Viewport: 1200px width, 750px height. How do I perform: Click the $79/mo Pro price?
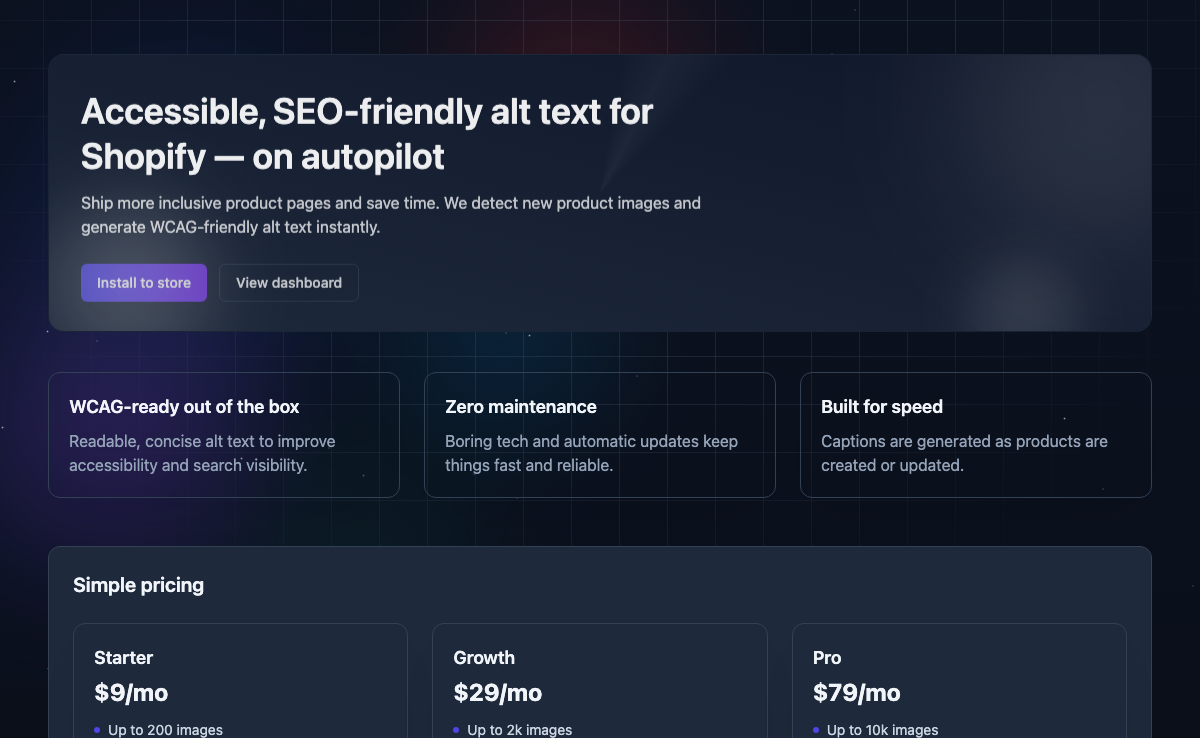[x=857, y=692]
